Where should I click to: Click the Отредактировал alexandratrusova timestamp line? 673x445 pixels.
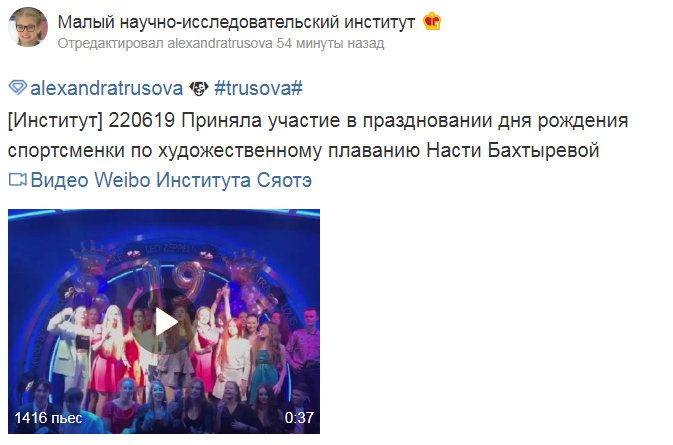click(221, 43)
